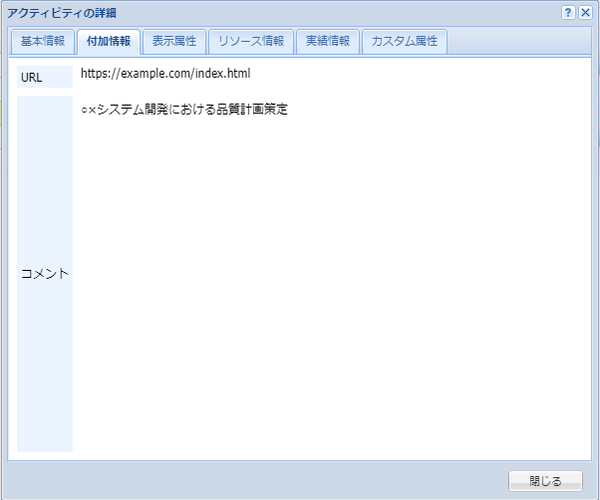Click the コメント field label

(45, 274)
